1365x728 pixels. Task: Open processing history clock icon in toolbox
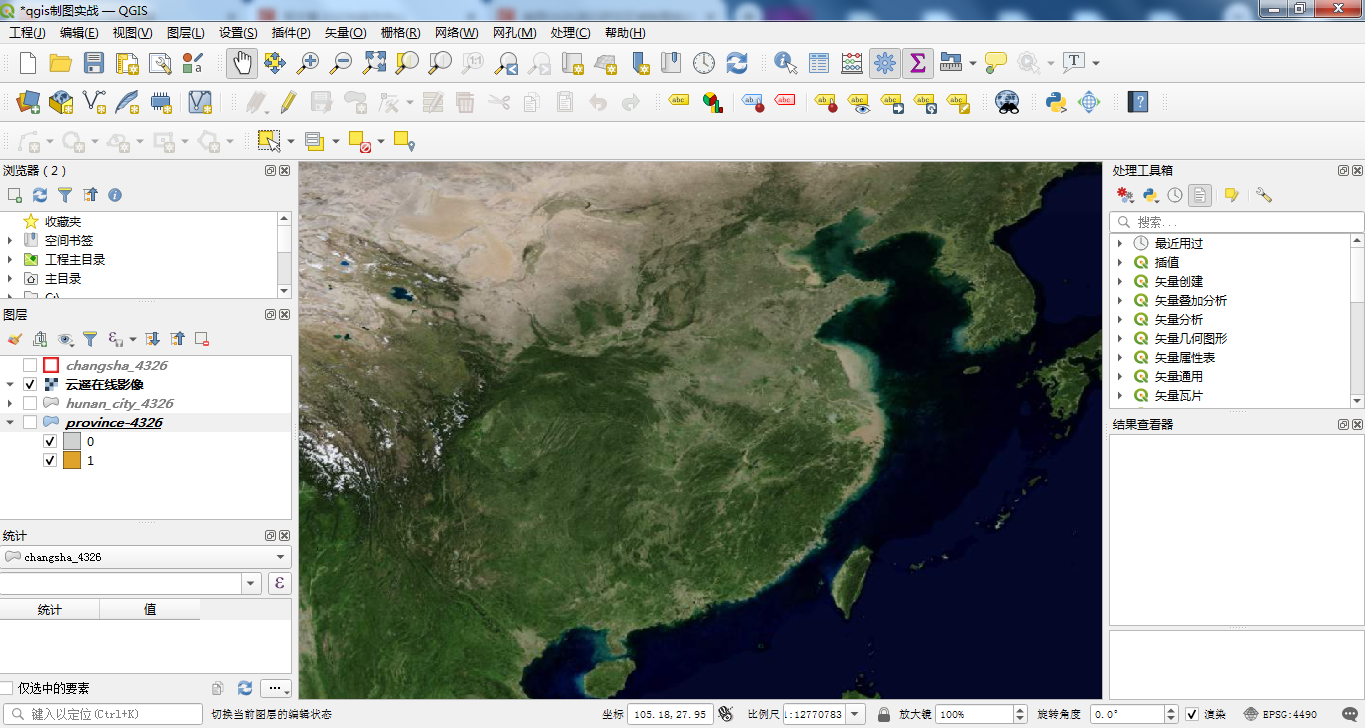click(x=1175, y=195)
